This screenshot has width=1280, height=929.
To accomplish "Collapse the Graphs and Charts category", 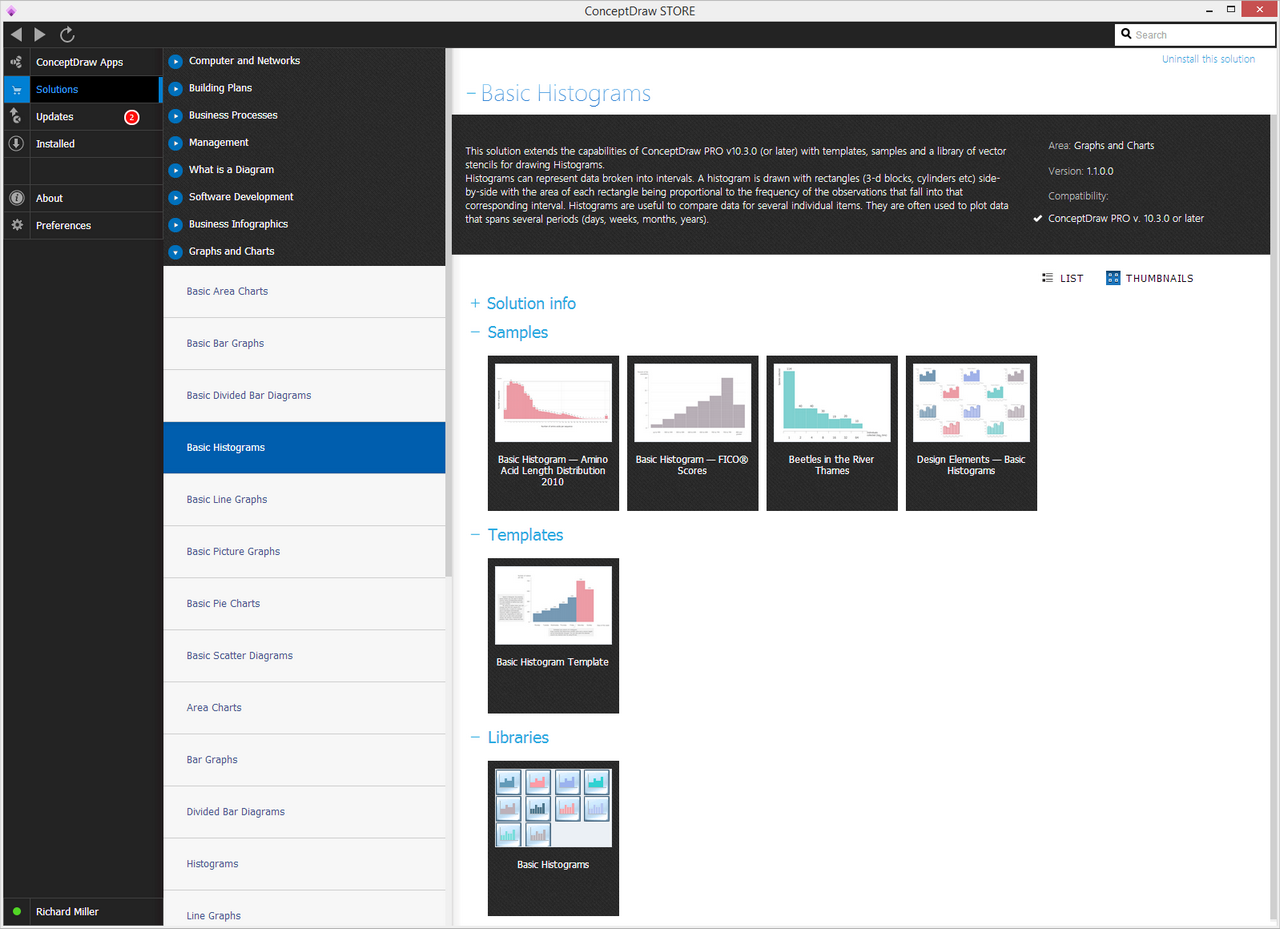I will tap(176, 252).
